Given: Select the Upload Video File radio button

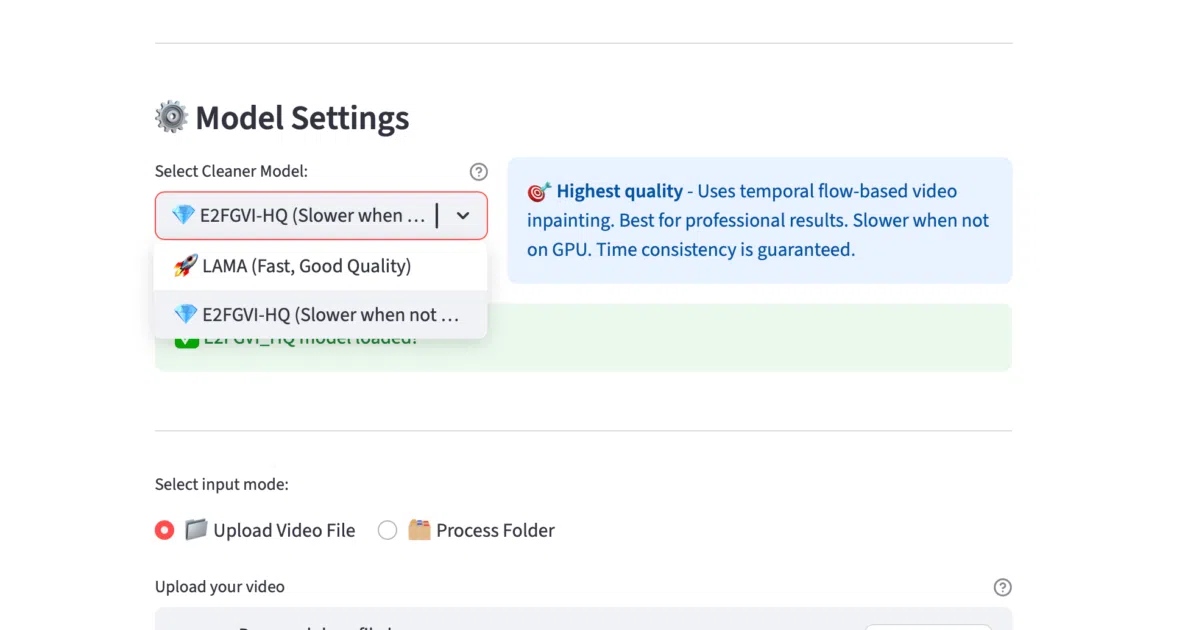Looking at the screenshot, I should point(164,530).
